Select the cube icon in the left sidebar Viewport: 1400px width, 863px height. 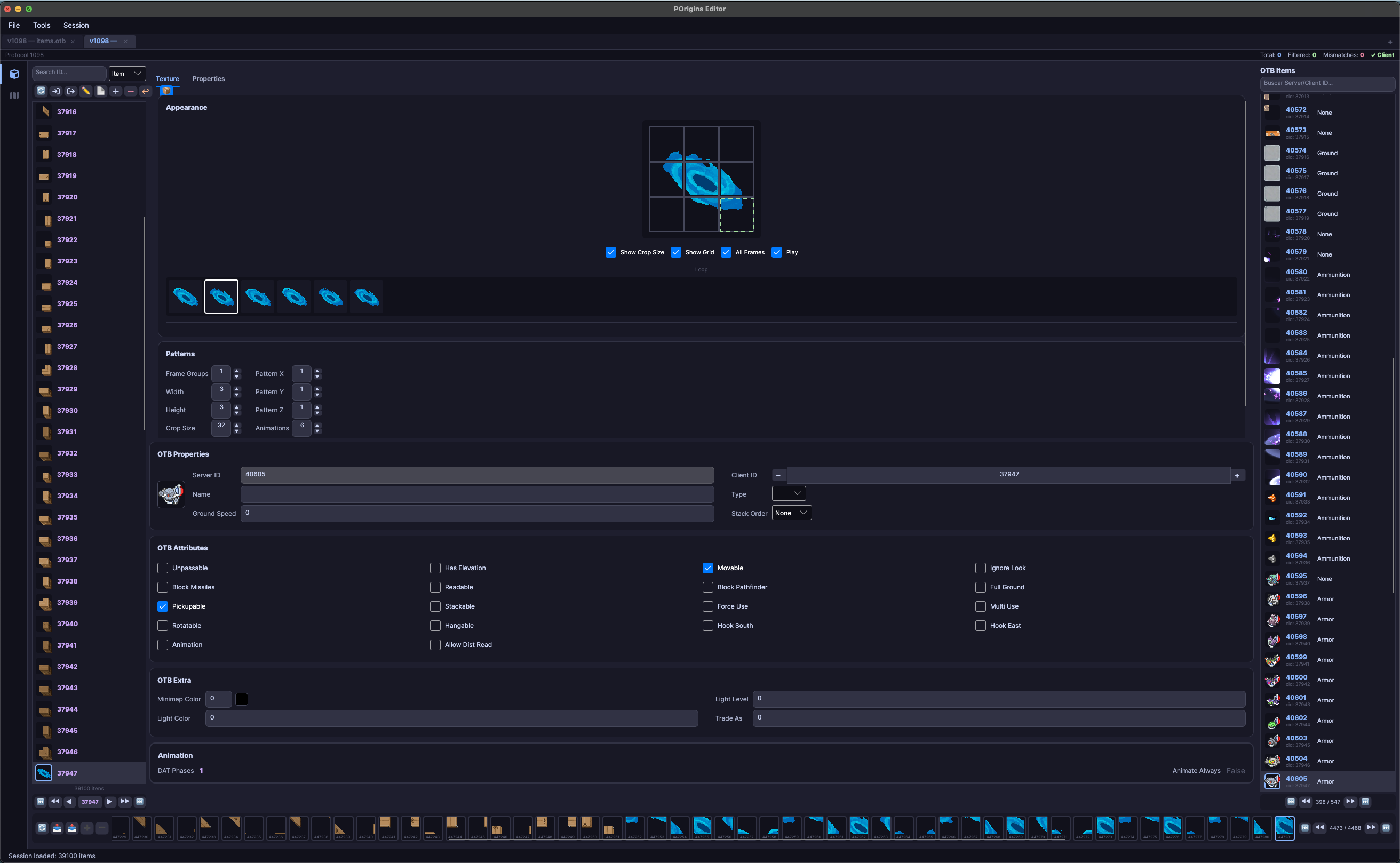[x=14, y=74]
